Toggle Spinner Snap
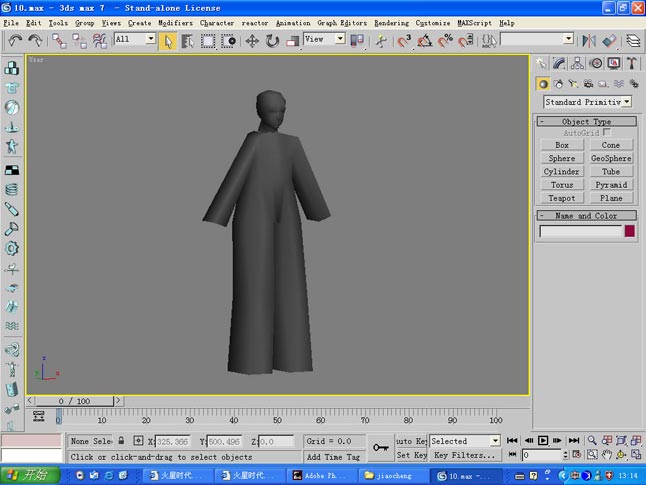Screen dimensions: 646x485 466,41
